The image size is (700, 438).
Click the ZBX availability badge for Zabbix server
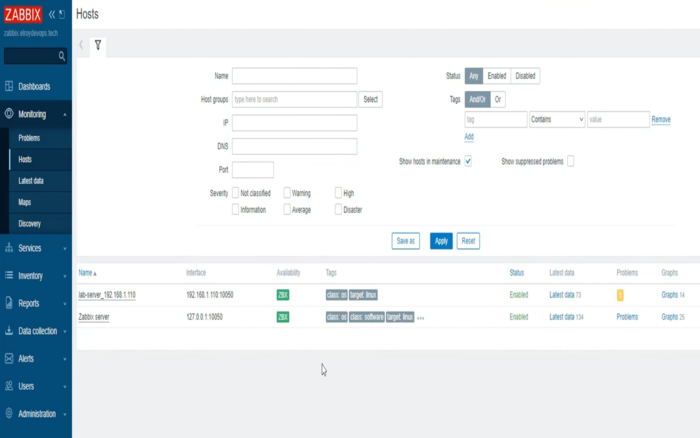(x=283, y=317)
